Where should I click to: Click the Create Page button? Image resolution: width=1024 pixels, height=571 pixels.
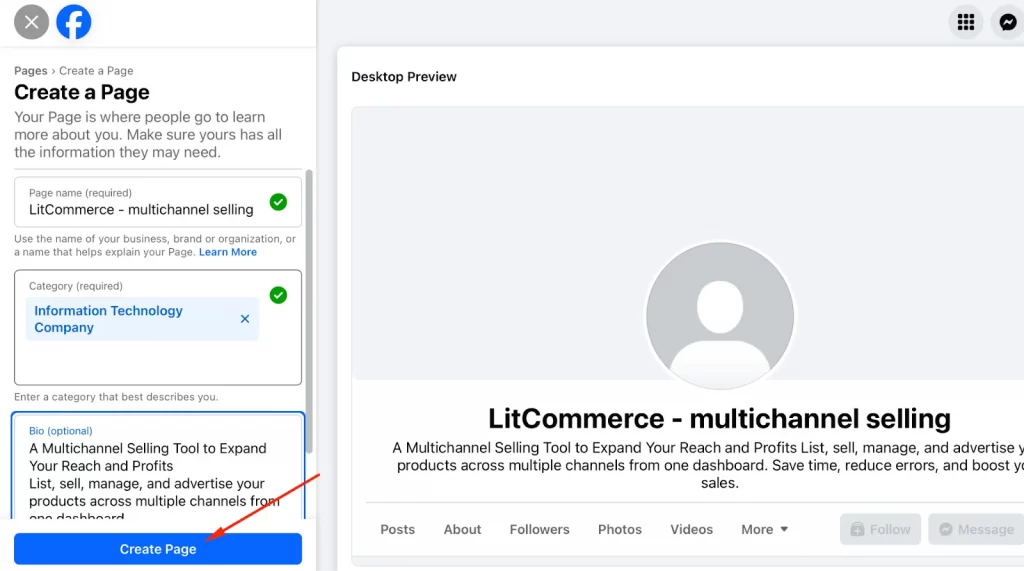tap(158, 549)
